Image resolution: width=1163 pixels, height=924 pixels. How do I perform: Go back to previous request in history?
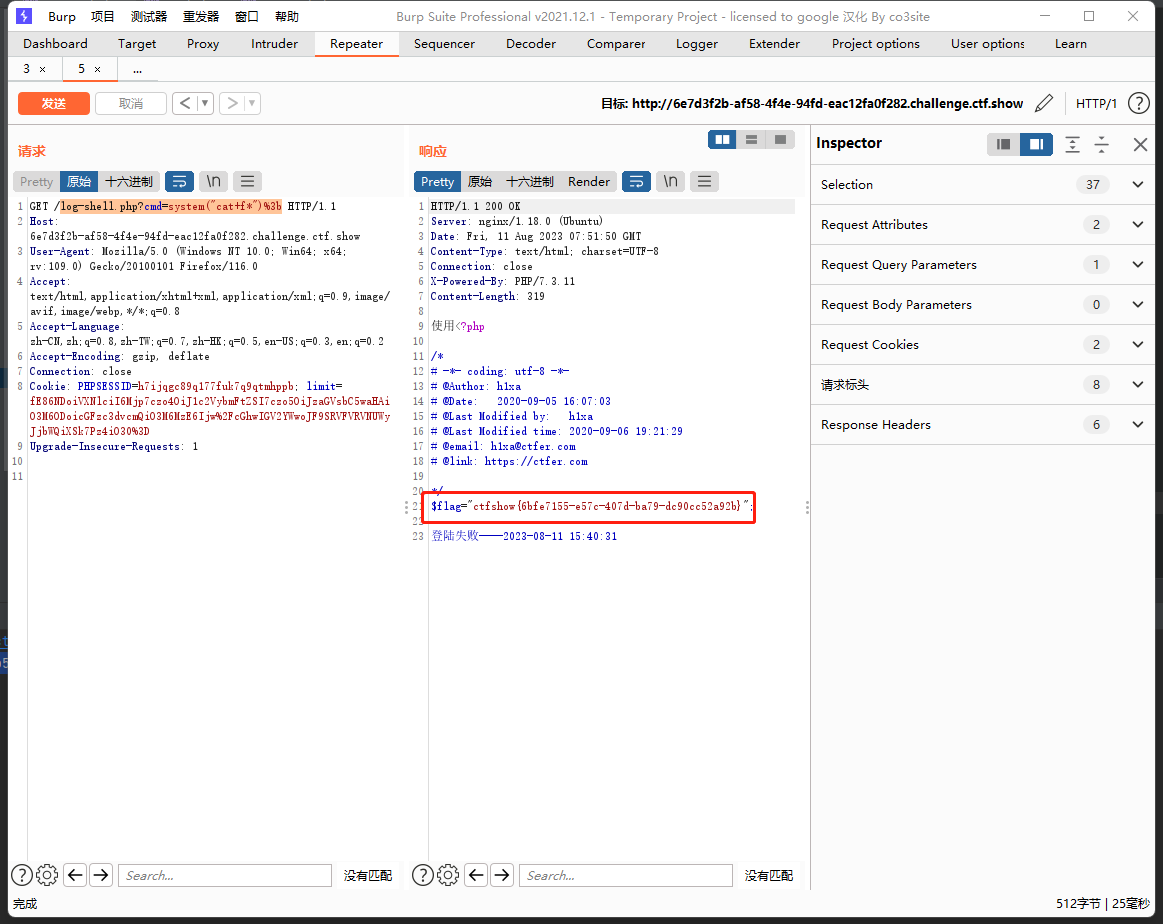pos(185,103)
